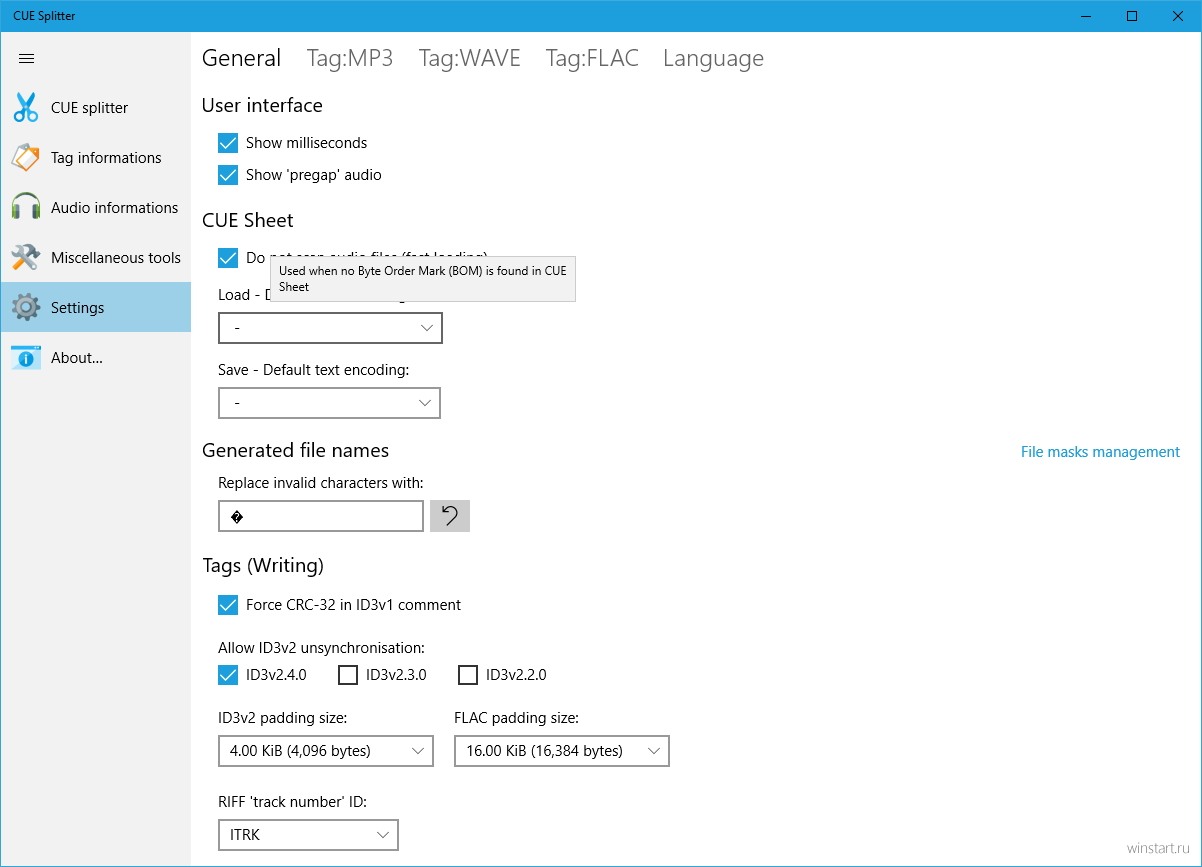Open Miscellaneous tools page

tap(96, 258)
